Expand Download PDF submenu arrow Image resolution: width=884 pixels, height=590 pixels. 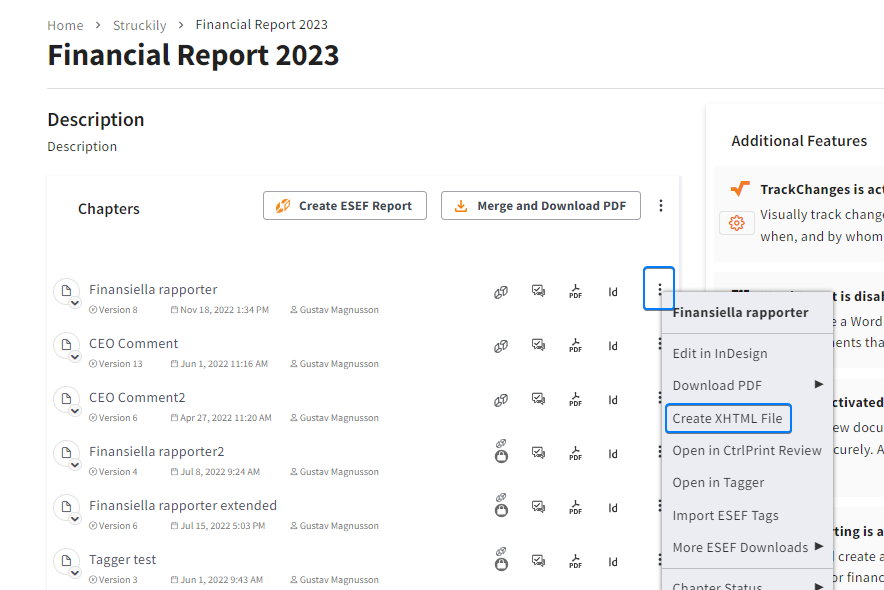click(x=819, y=384)
